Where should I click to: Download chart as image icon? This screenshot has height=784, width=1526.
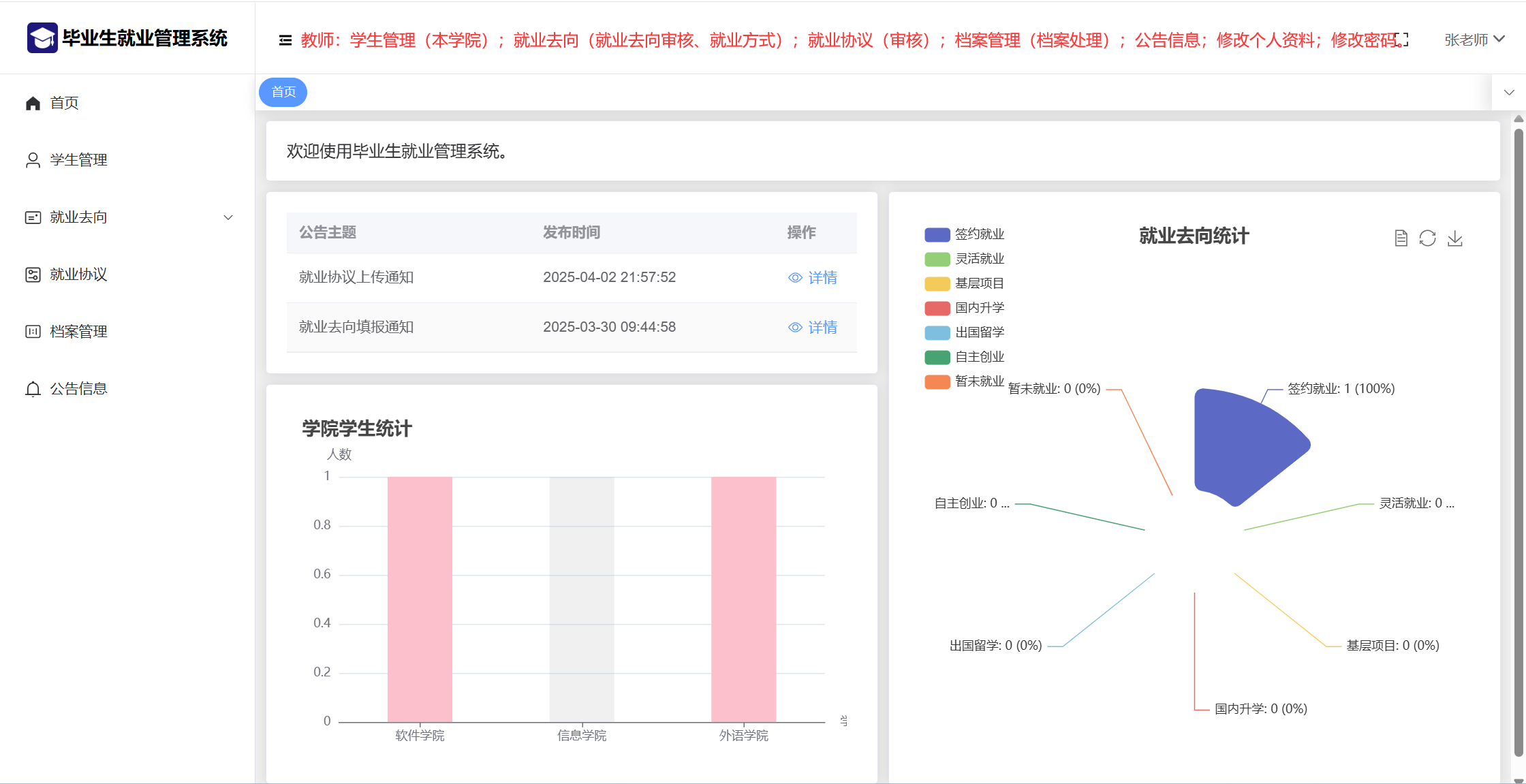pos(1454,238)
